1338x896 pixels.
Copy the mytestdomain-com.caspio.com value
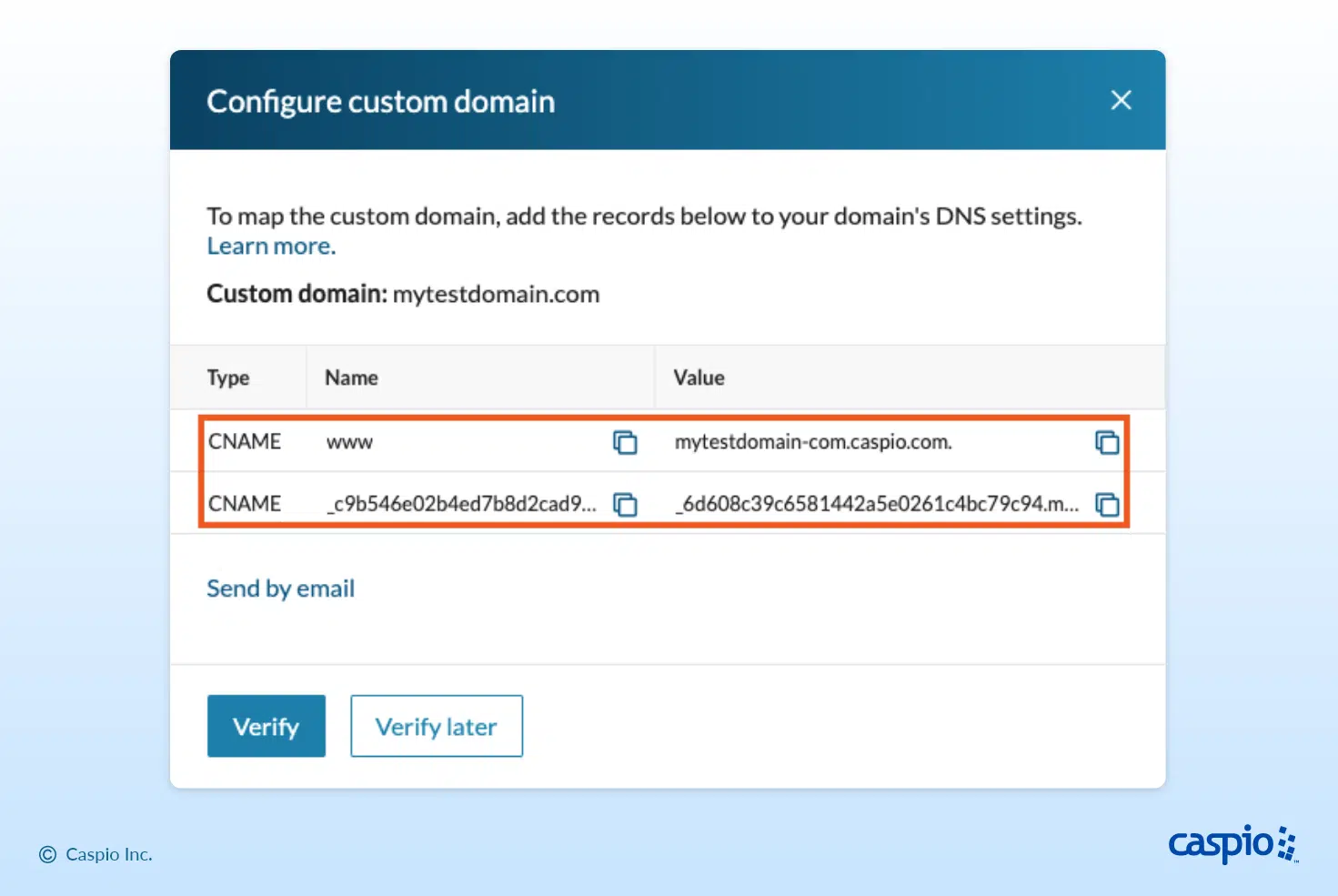point(1106,442)
